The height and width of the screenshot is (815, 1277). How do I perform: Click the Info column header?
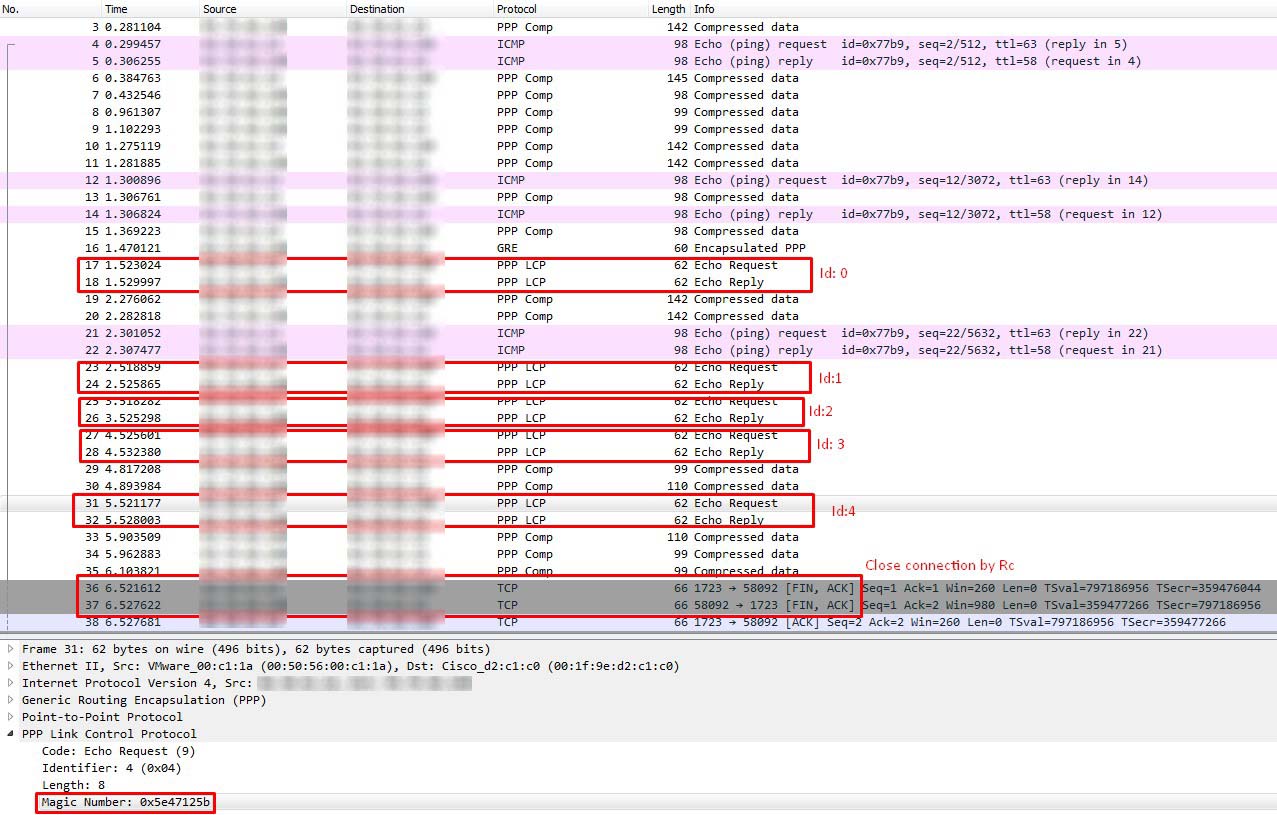(984, 9)
